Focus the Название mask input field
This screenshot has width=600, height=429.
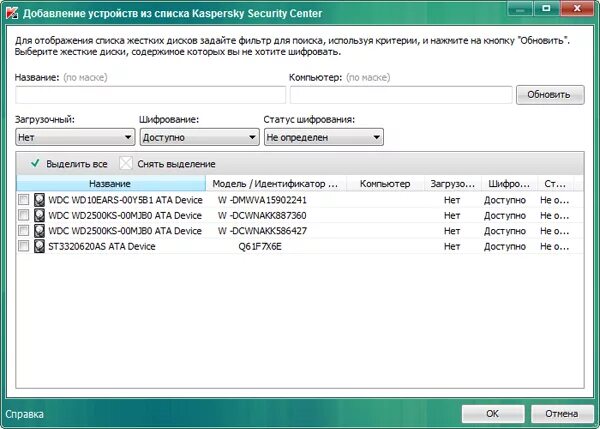tap(150, 95)
